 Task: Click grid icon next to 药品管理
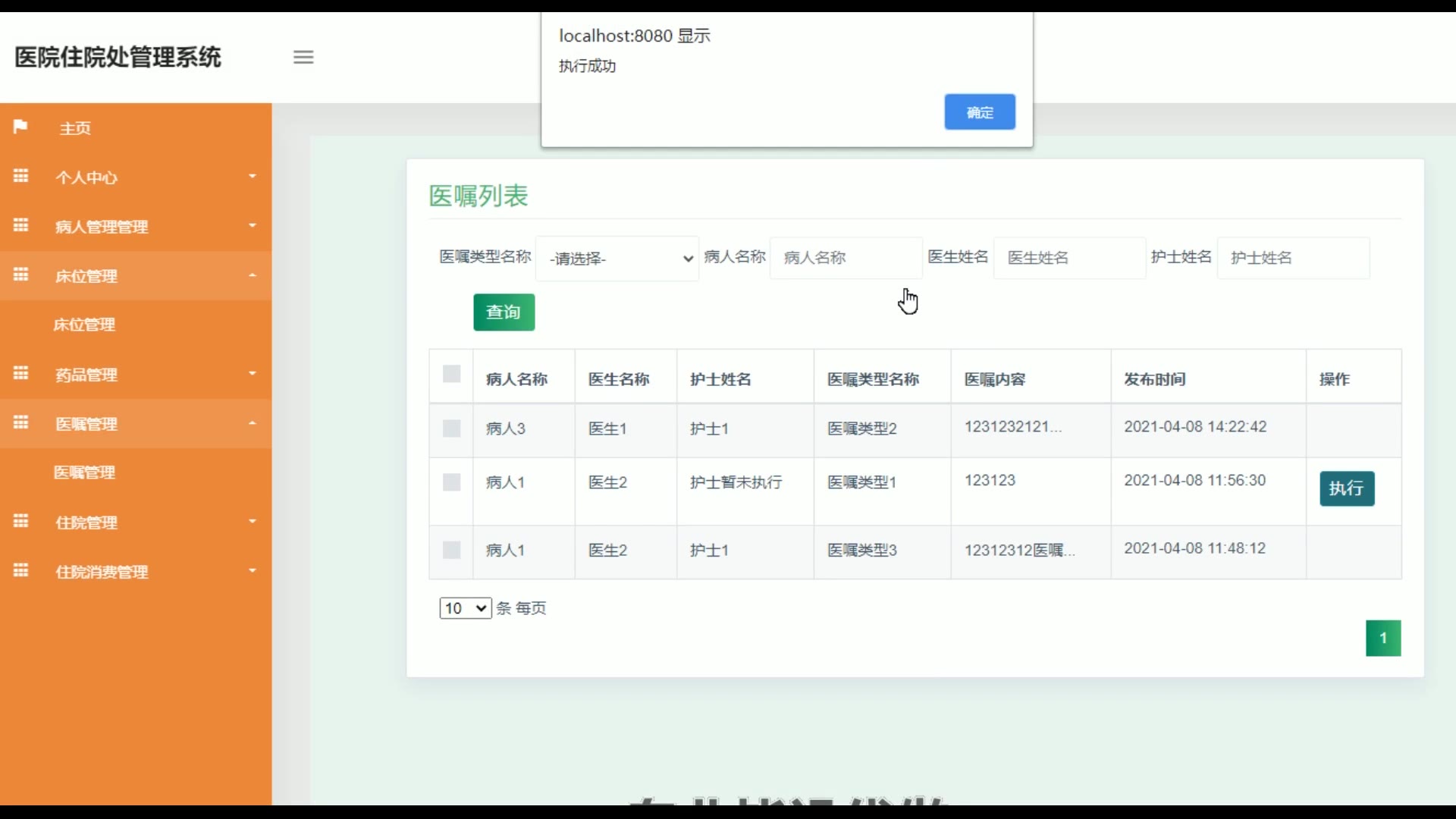(20, 373)
